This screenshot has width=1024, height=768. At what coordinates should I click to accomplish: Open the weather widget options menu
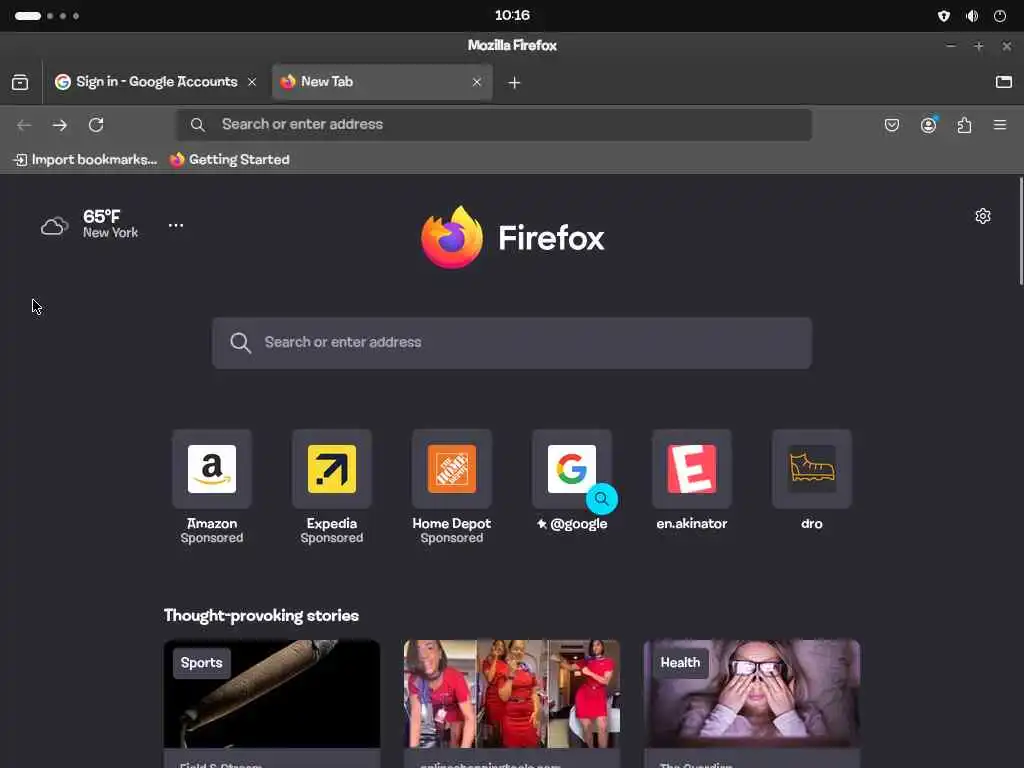pos(176,225)
